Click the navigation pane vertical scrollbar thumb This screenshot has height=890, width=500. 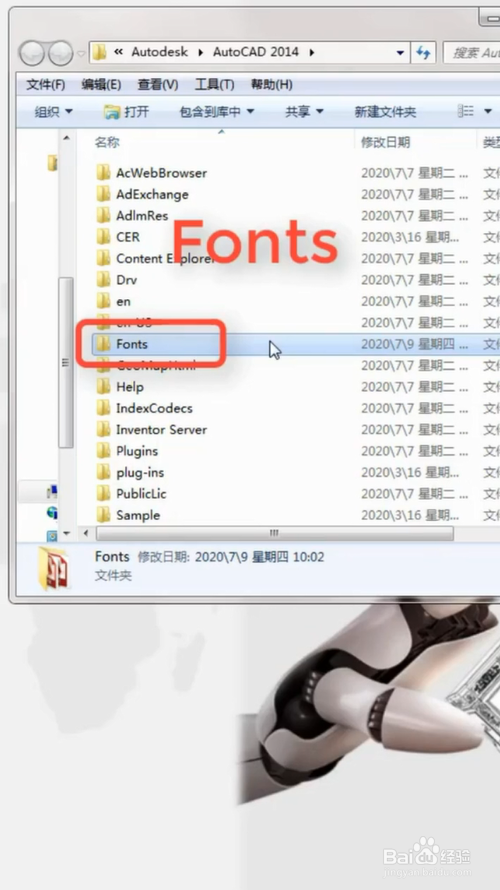(x=66, y=363)
